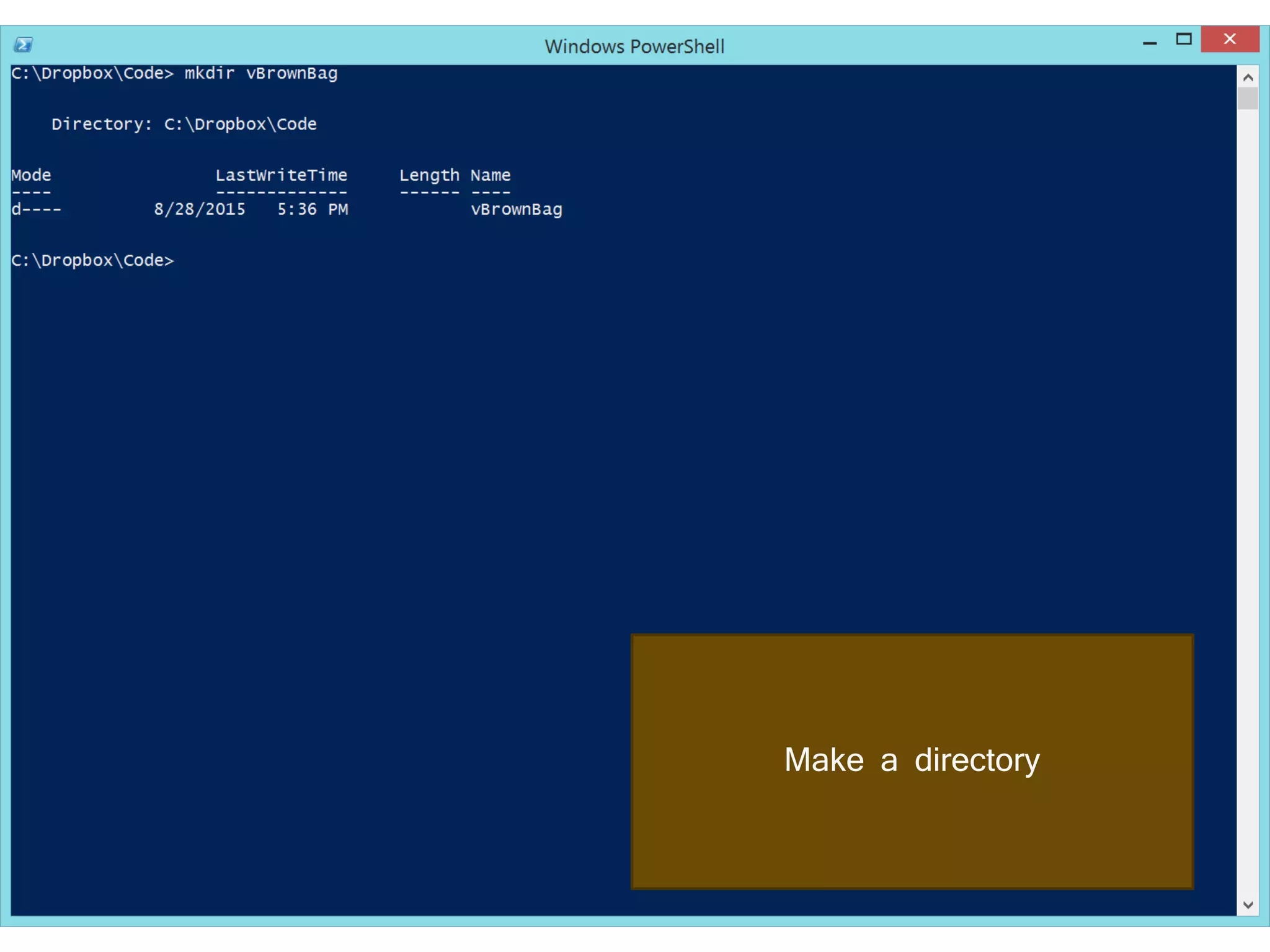Click the 'd----' mode value
The width and height of the screenshot is (1270, 952).
[37, 209]
